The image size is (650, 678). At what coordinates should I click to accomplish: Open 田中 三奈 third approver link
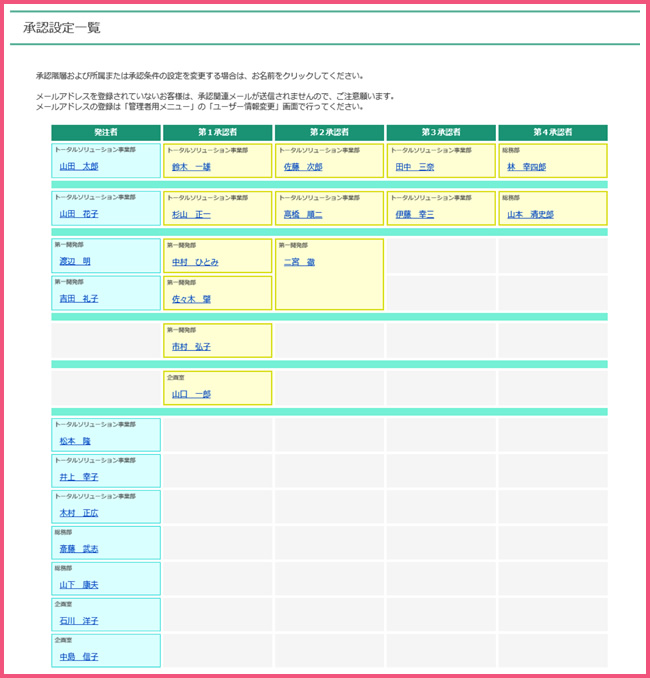(414, 167)
